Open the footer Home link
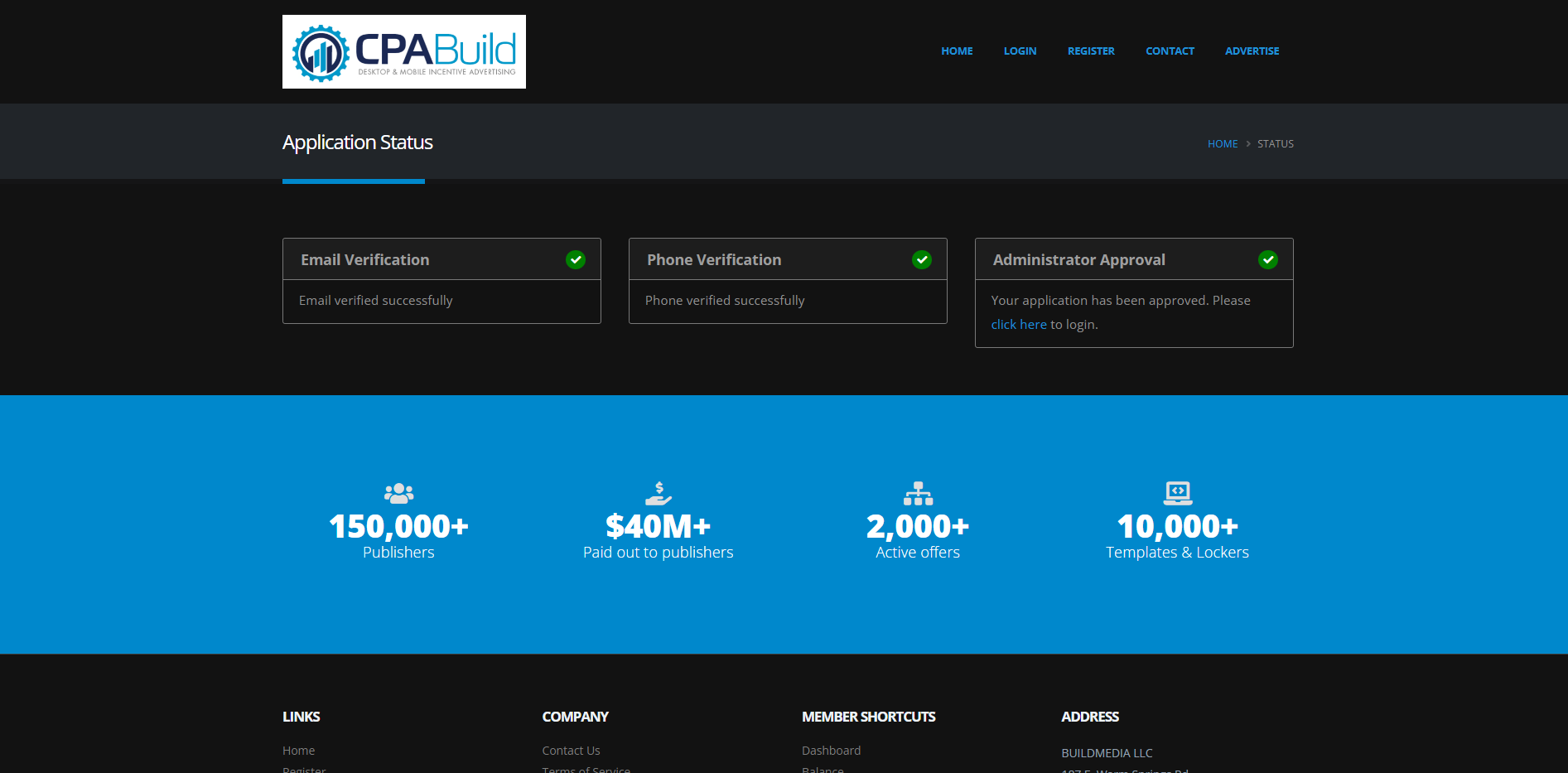The image size is (1568, 773). click(298, 751)
